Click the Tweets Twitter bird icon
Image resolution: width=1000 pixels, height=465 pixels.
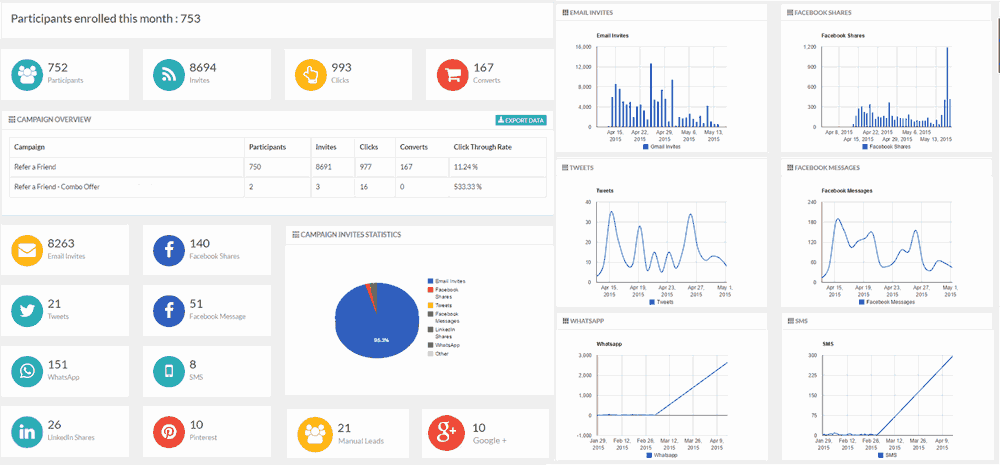coord(27,311)
